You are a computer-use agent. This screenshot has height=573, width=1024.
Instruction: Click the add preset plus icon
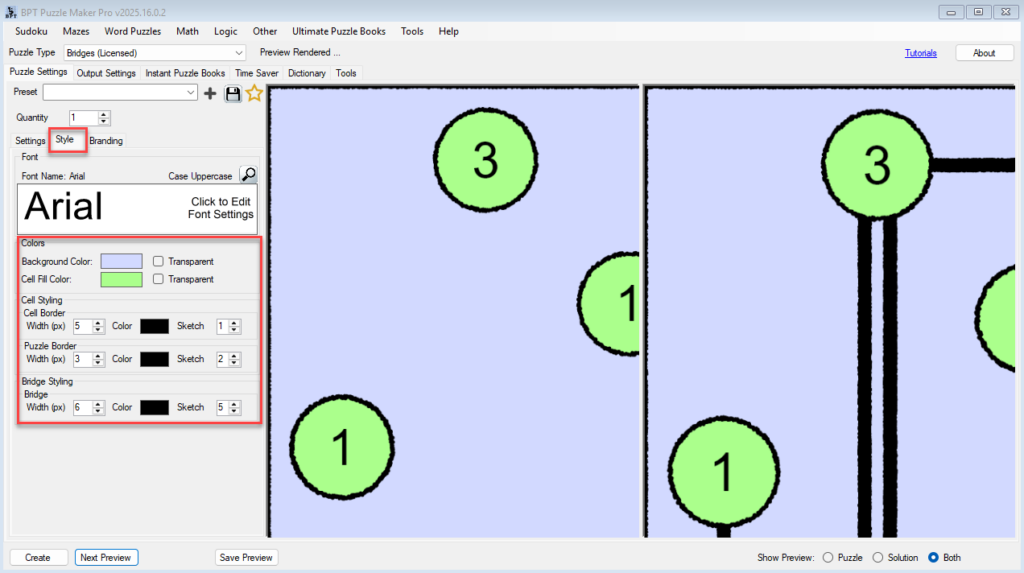pyautogui.click(x=210, y=93)
